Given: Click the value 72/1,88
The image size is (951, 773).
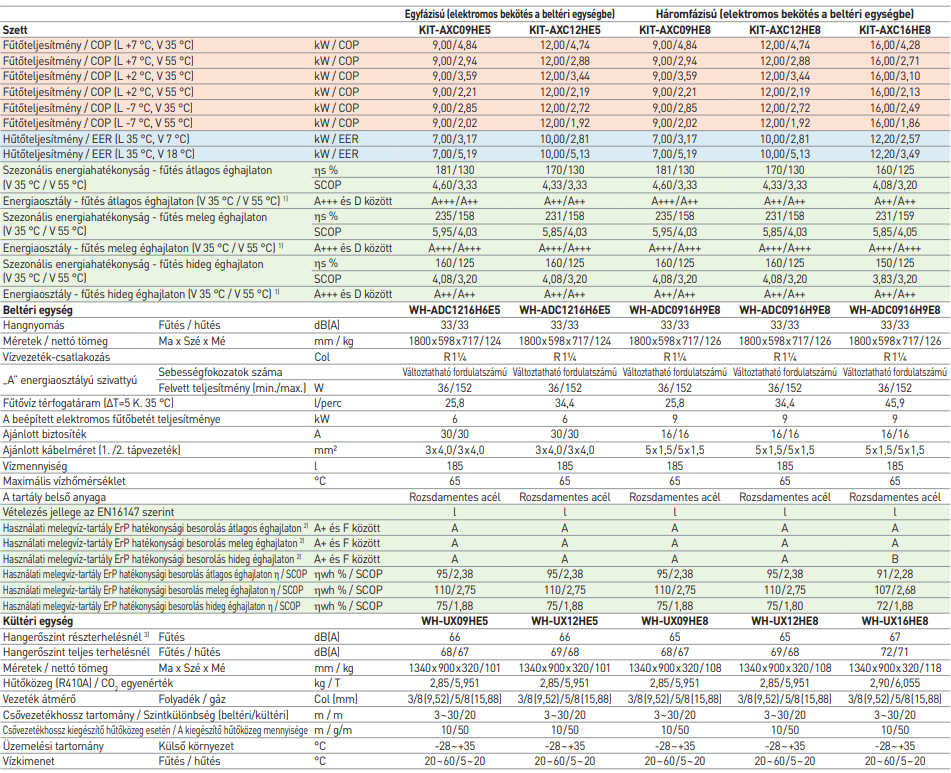Looking at the screenshot, I should [895, 606].
